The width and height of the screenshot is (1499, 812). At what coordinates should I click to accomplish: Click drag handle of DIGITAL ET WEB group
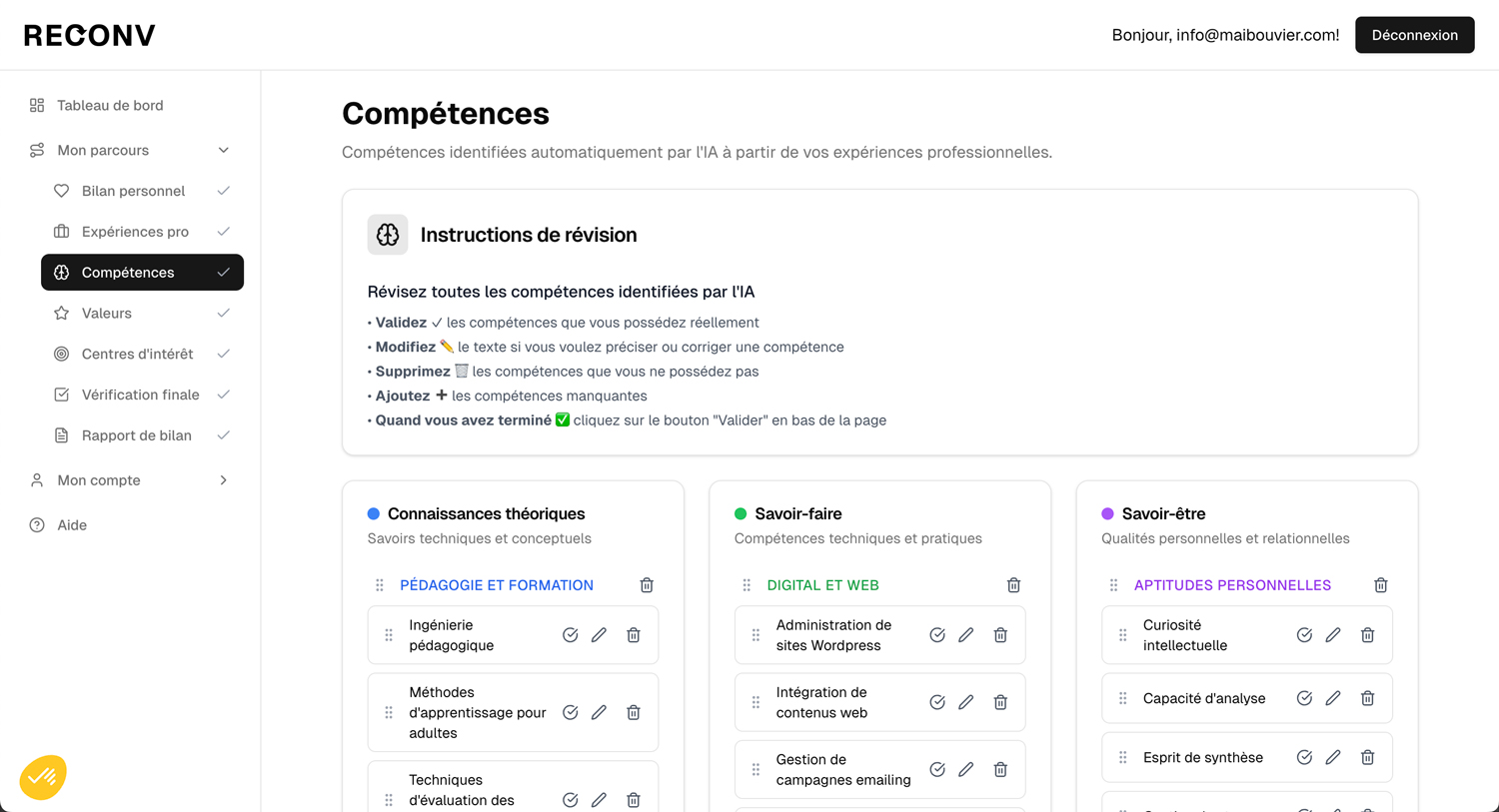point(747,585)
